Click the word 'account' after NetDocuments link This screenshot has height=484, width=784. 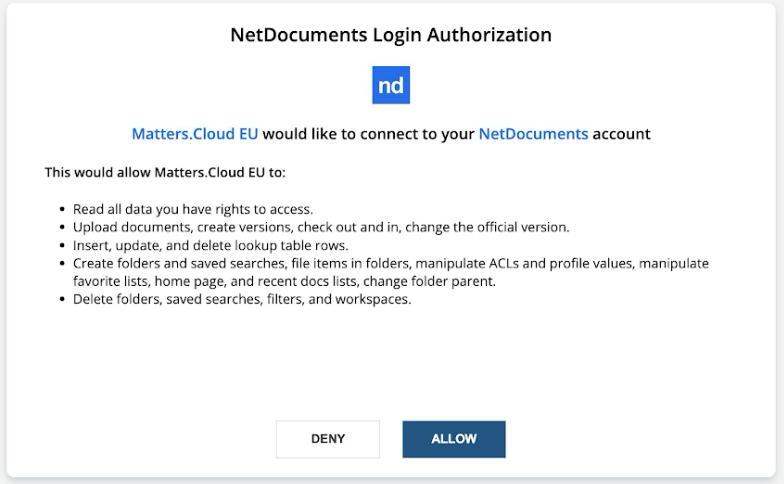622,134
